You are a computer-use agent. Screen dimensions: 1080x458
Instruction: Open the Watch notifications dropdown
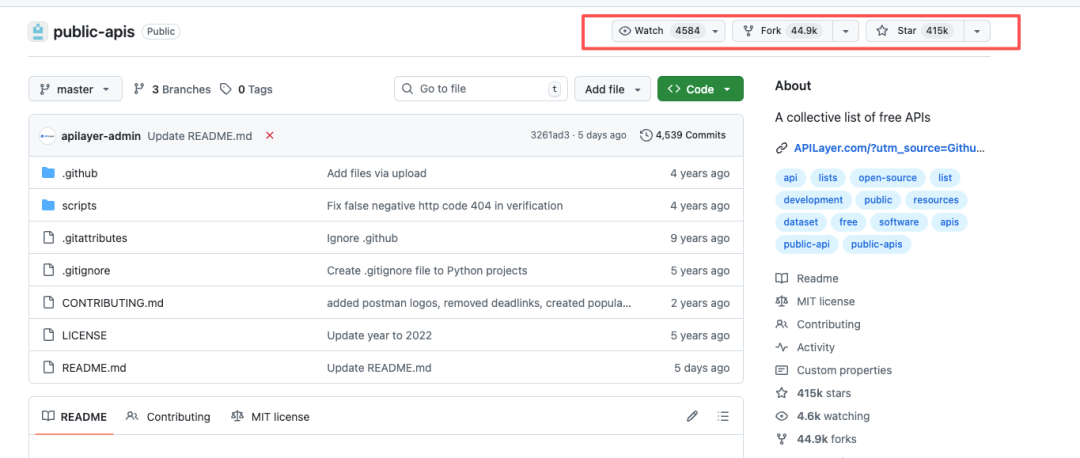pyautogui.click(x=668, y=31)
